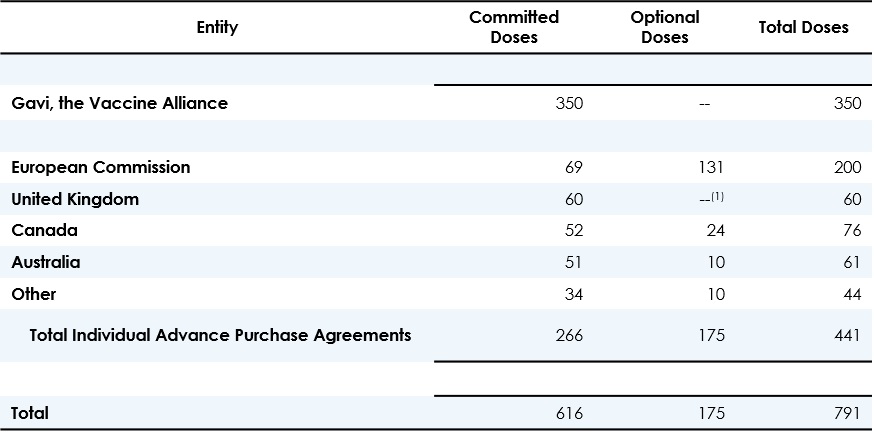Select the Total Individual Advance Purchase Agreements label
The height and width of the screenshot is (433, 874).
tap(220, 335)
